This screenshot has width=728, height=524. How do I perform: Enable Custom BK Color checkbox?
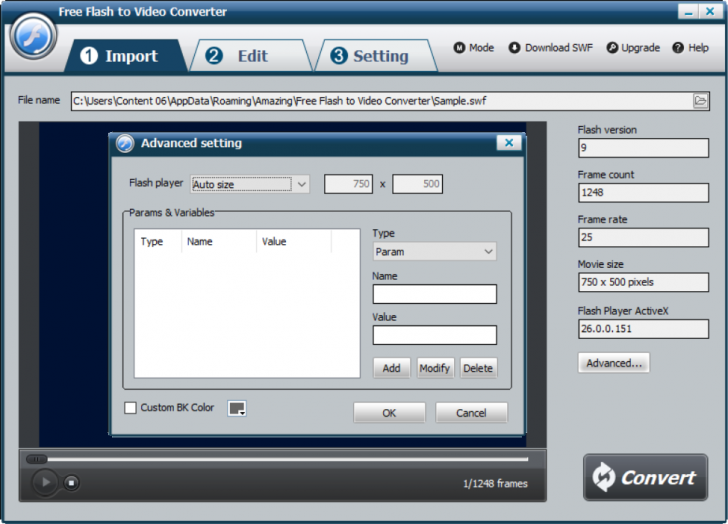pyautogui.click(x=130, y=408)
